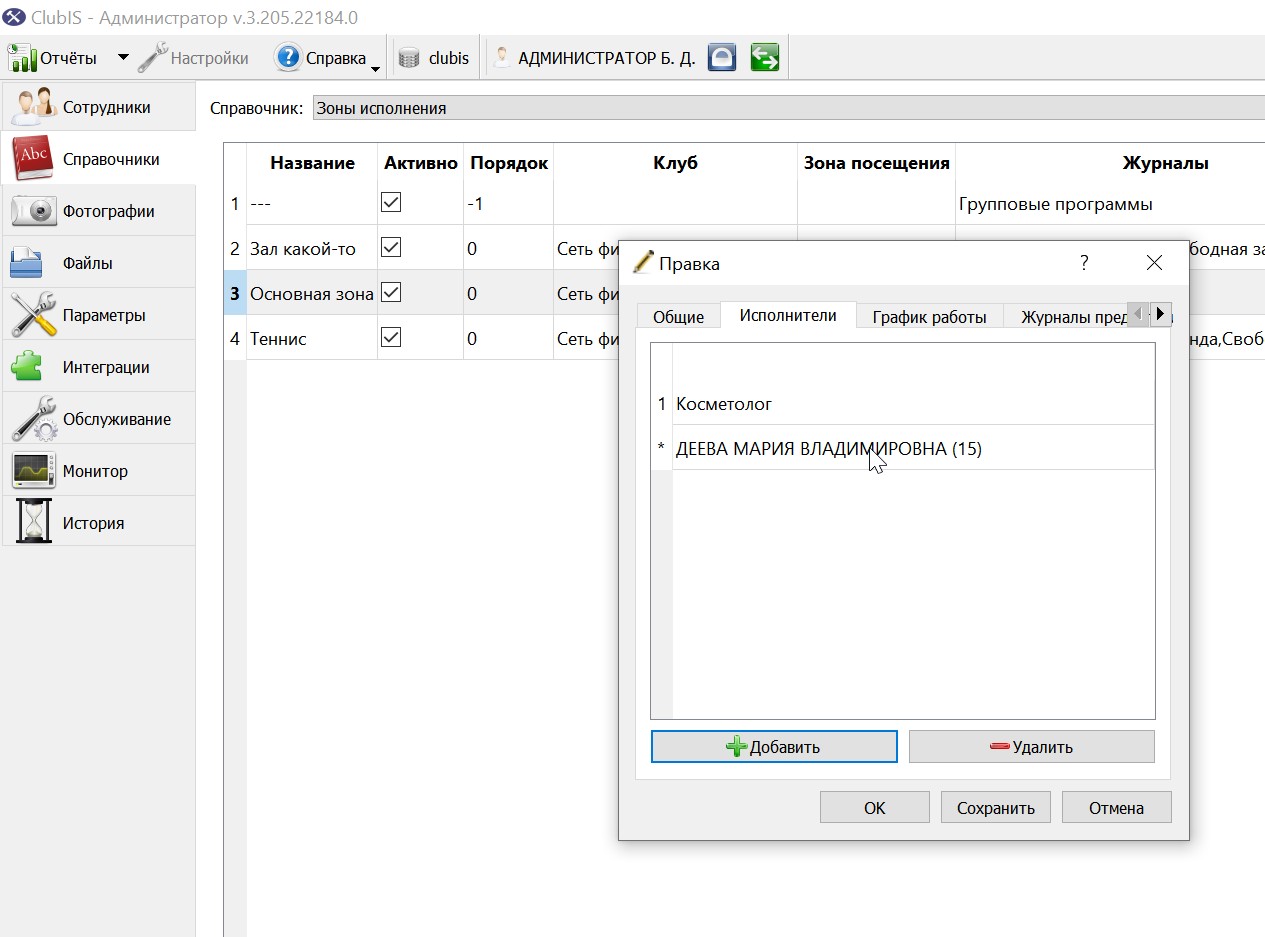Image resolution: width=1265 pixels, height=937 pixels.
Task: Open Параметры with wrench icon
Action: (x=98, y=315)
